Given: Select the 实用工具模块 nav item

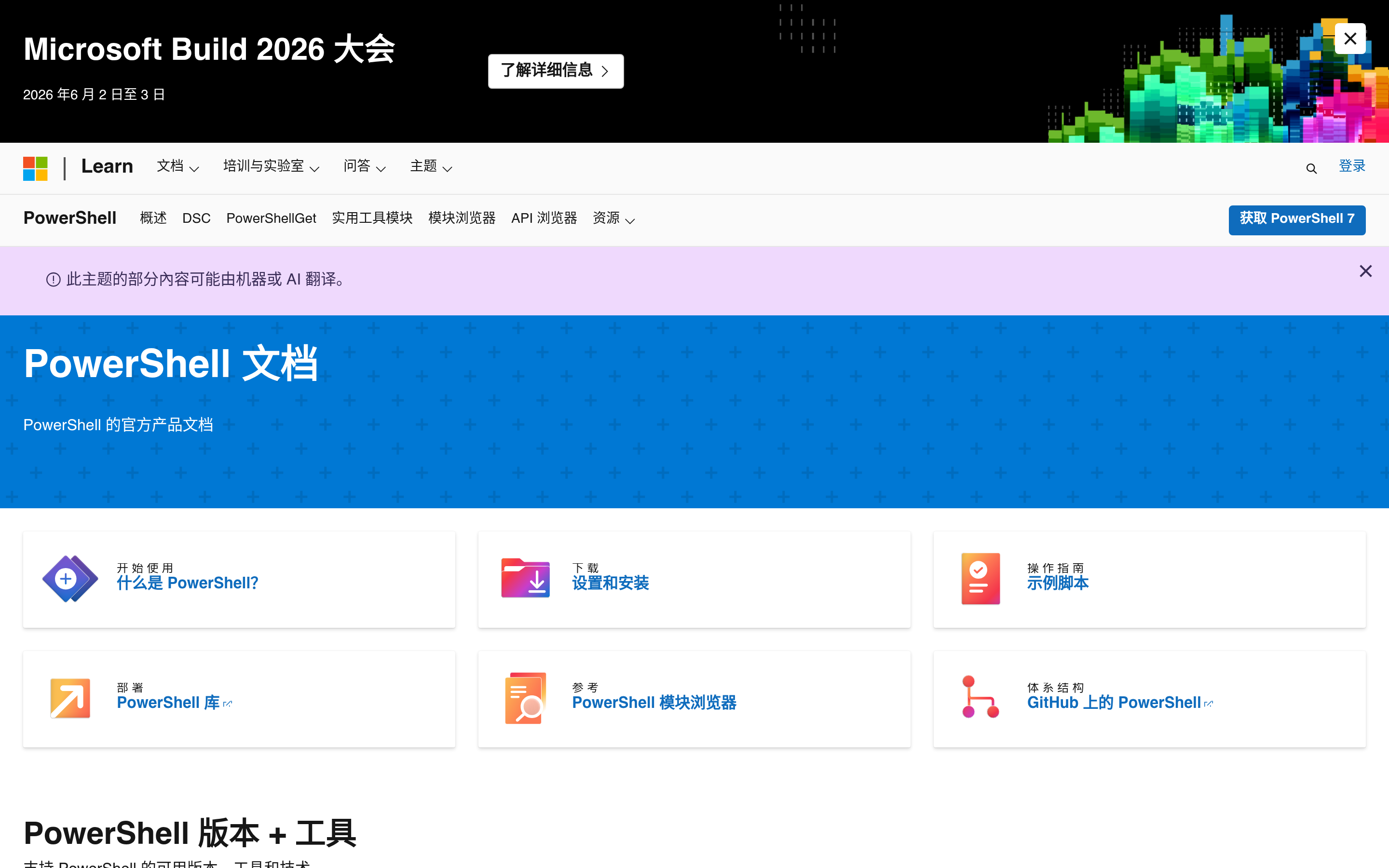Looking at the screenshot, I should pyautogui.click(x=372, y=218).
